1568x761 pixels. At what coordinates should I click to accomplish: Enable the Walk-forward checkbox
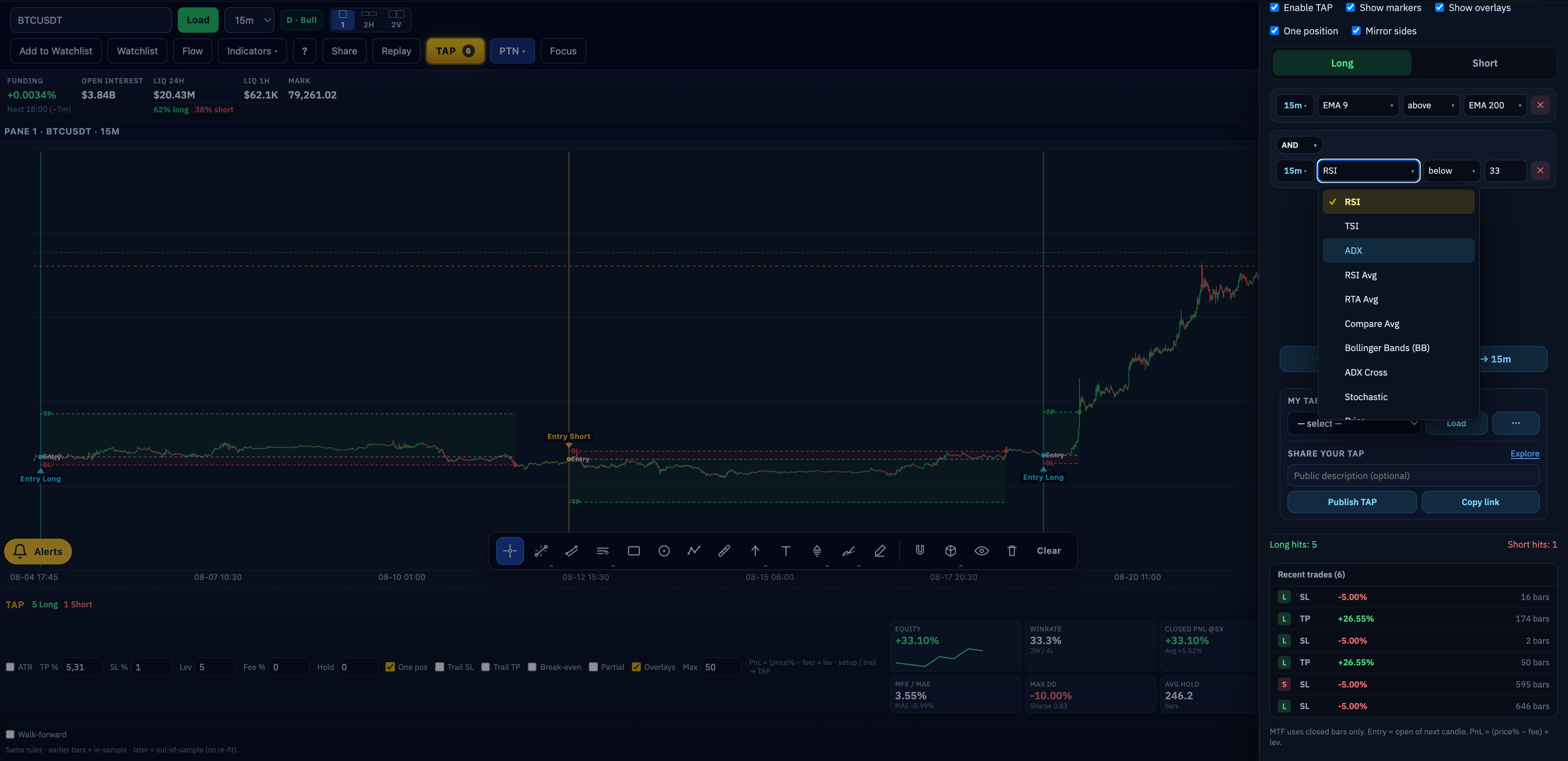(10, 734)
